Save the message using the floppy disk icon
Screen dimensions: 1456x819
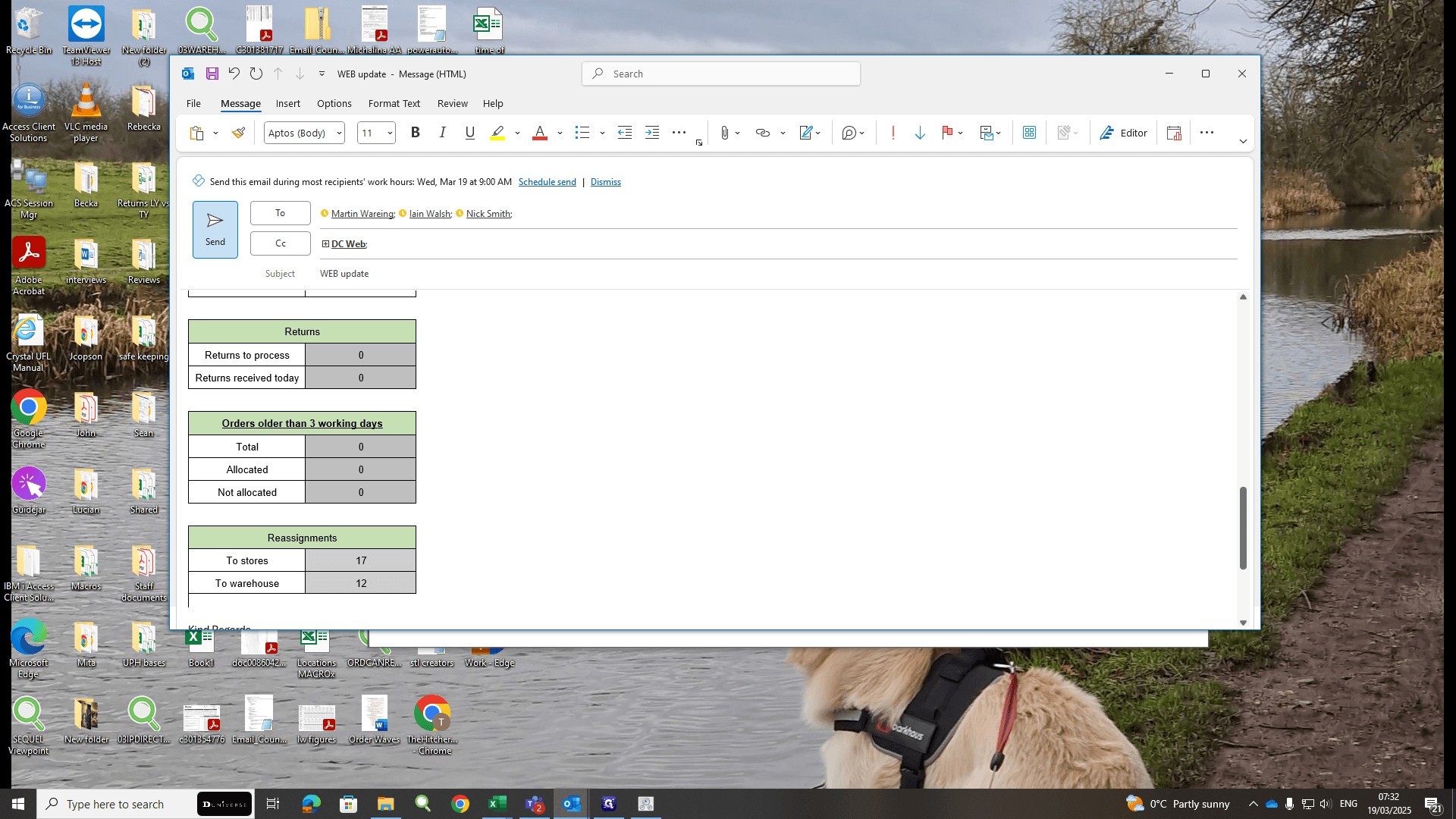pos(212,74)
